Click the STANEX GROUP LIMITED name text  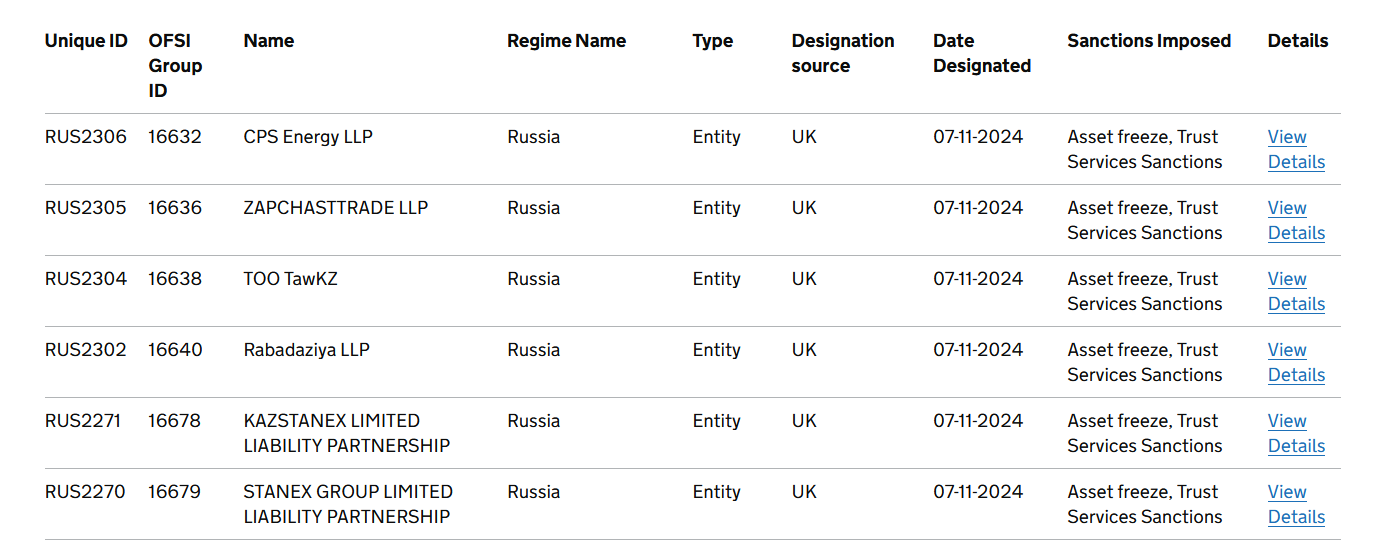pos(348,492)
